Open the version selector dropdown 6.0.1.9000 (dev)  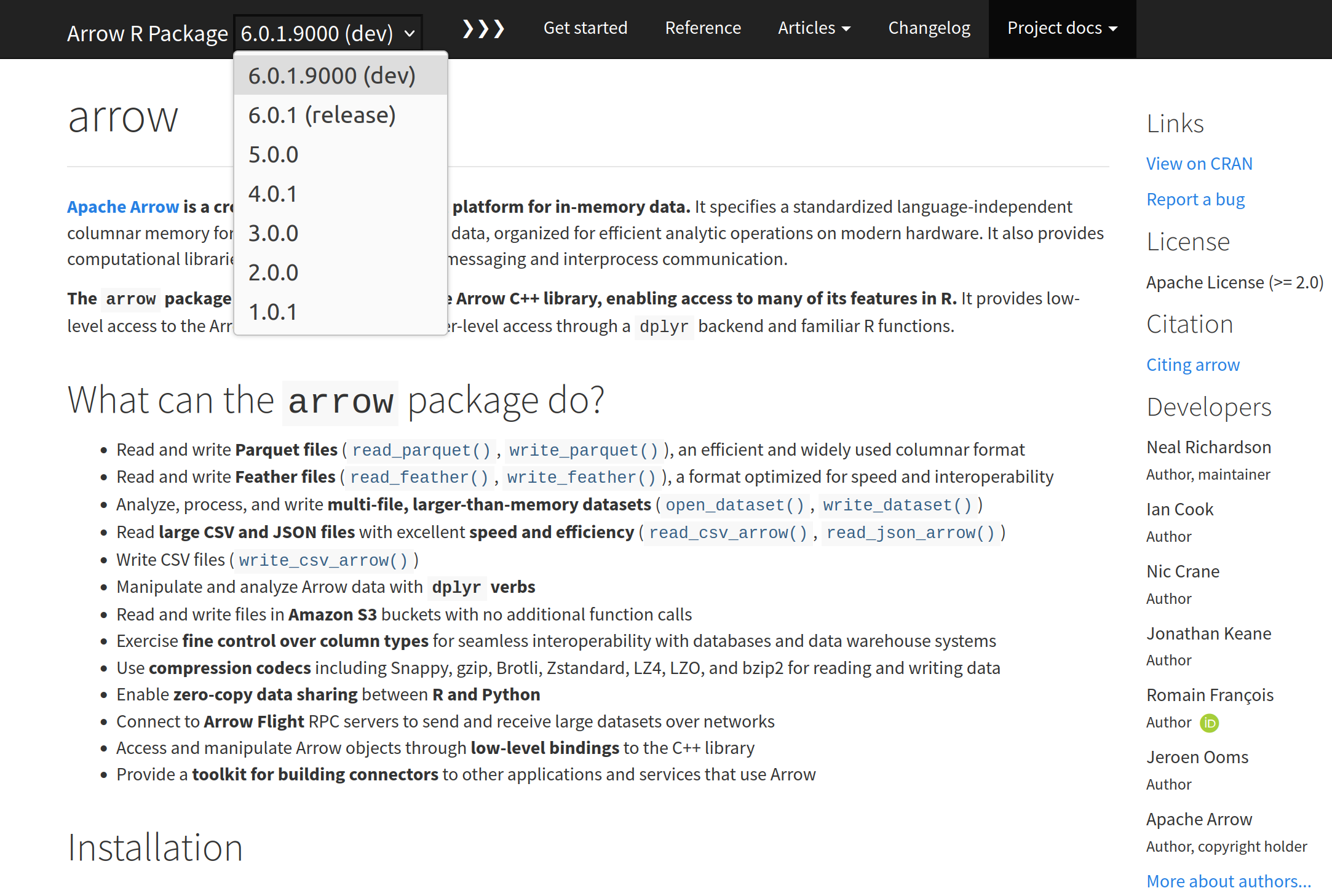[x=328, y=33]
